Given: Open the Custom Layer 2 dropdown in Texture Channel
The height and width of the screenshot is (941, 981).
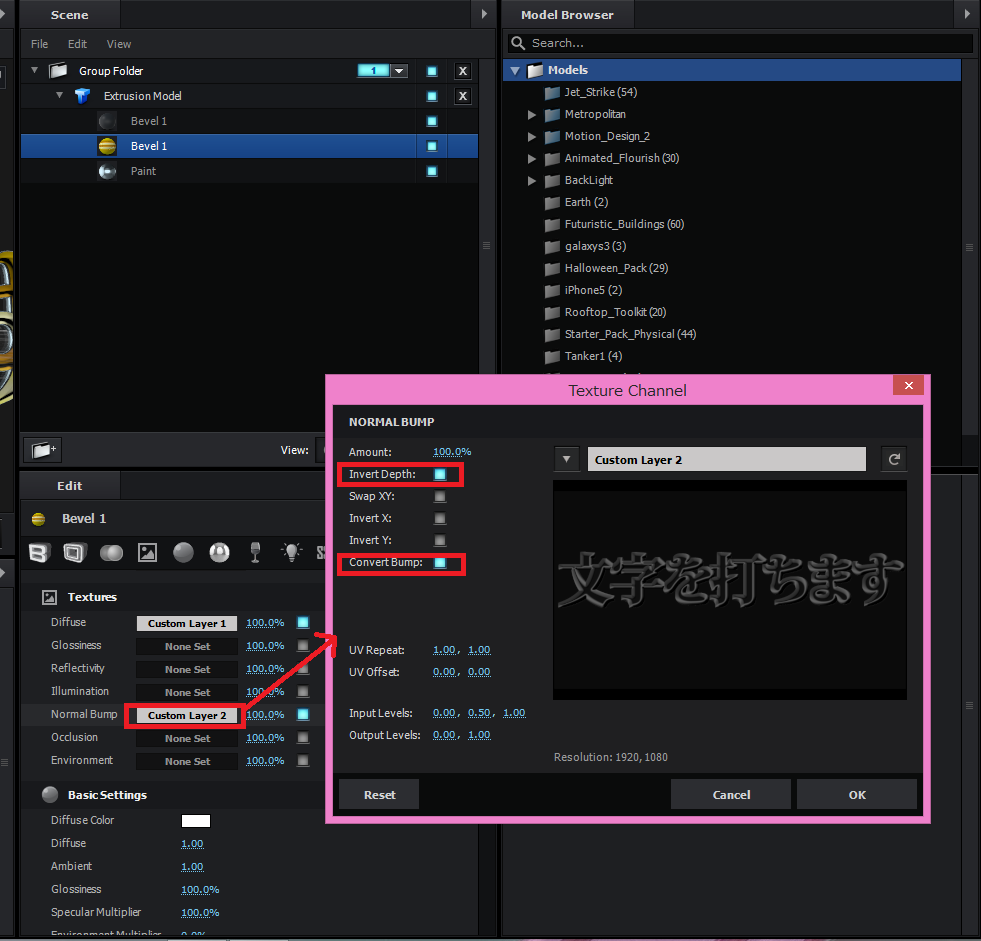Looking at the screenshot, I should 567,458.
